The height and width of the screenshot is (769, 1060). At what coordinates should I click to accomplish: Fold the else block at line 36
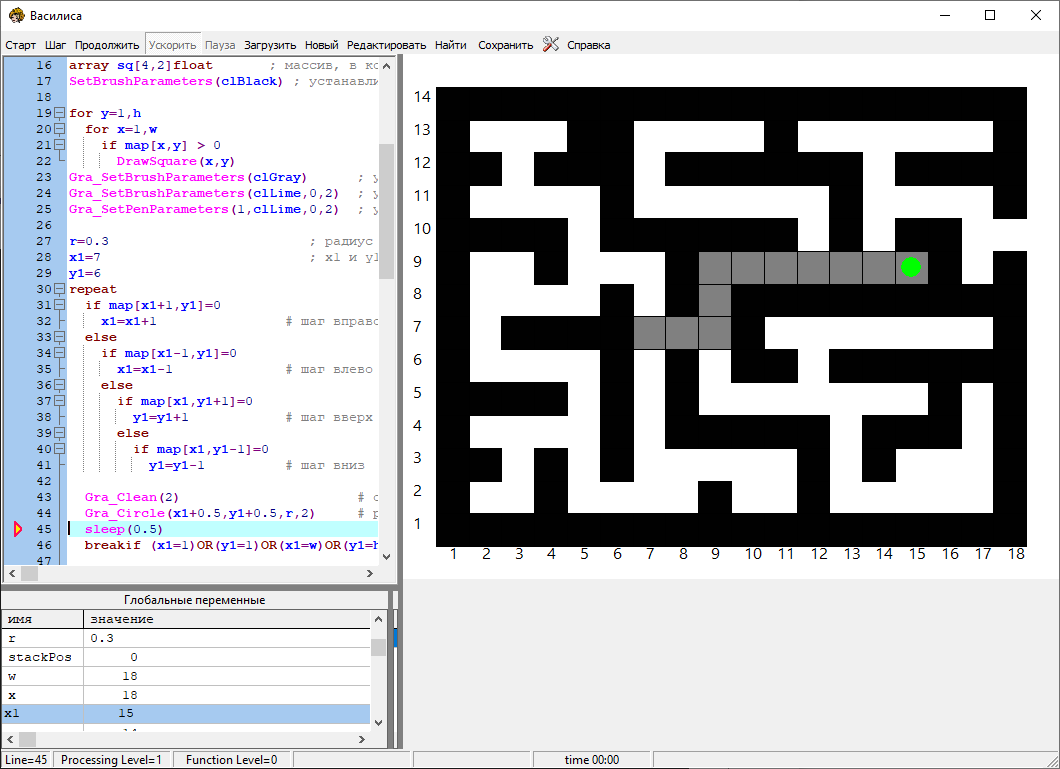click(x=59, y=385)
